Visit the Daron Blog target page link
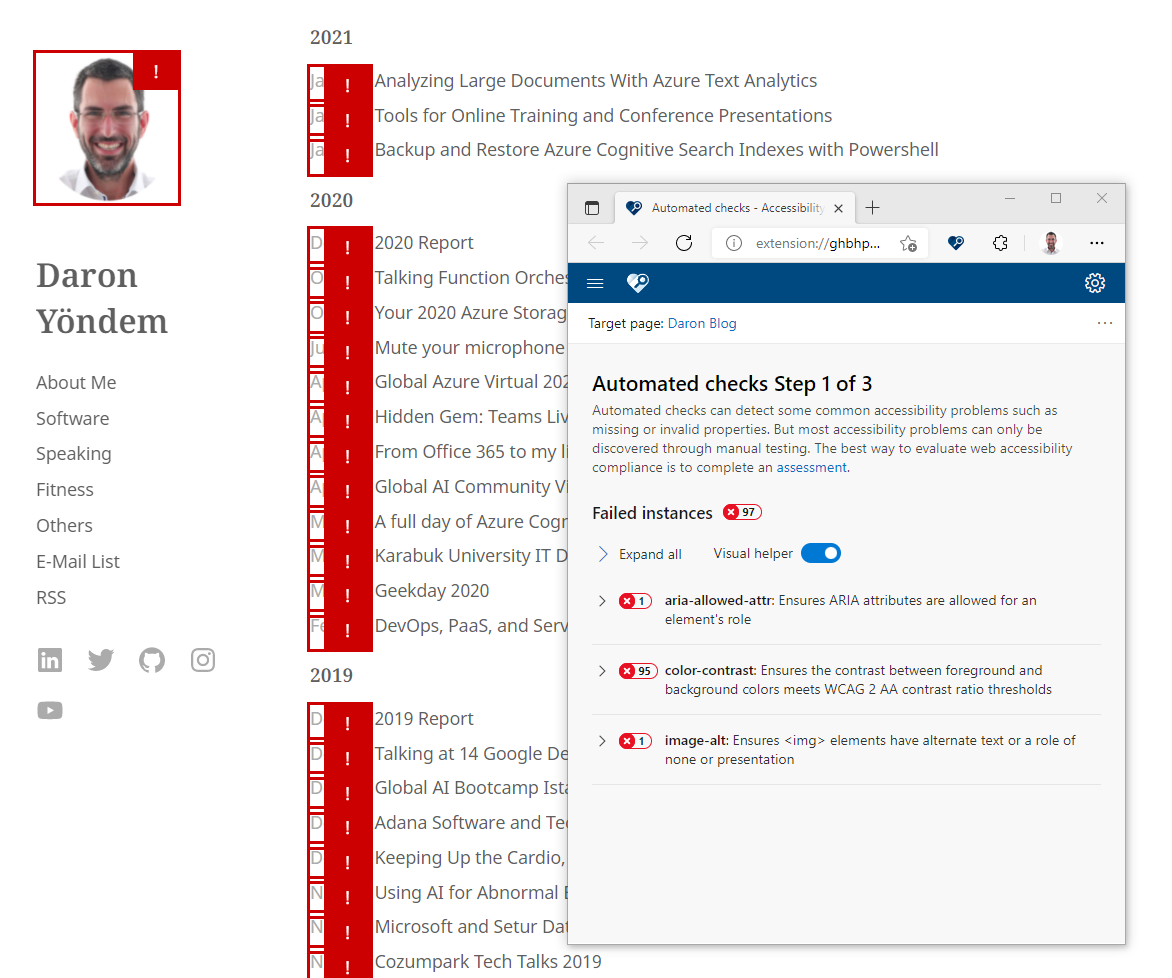Viewport: 1172px width, 978px height. click(704, 323)
